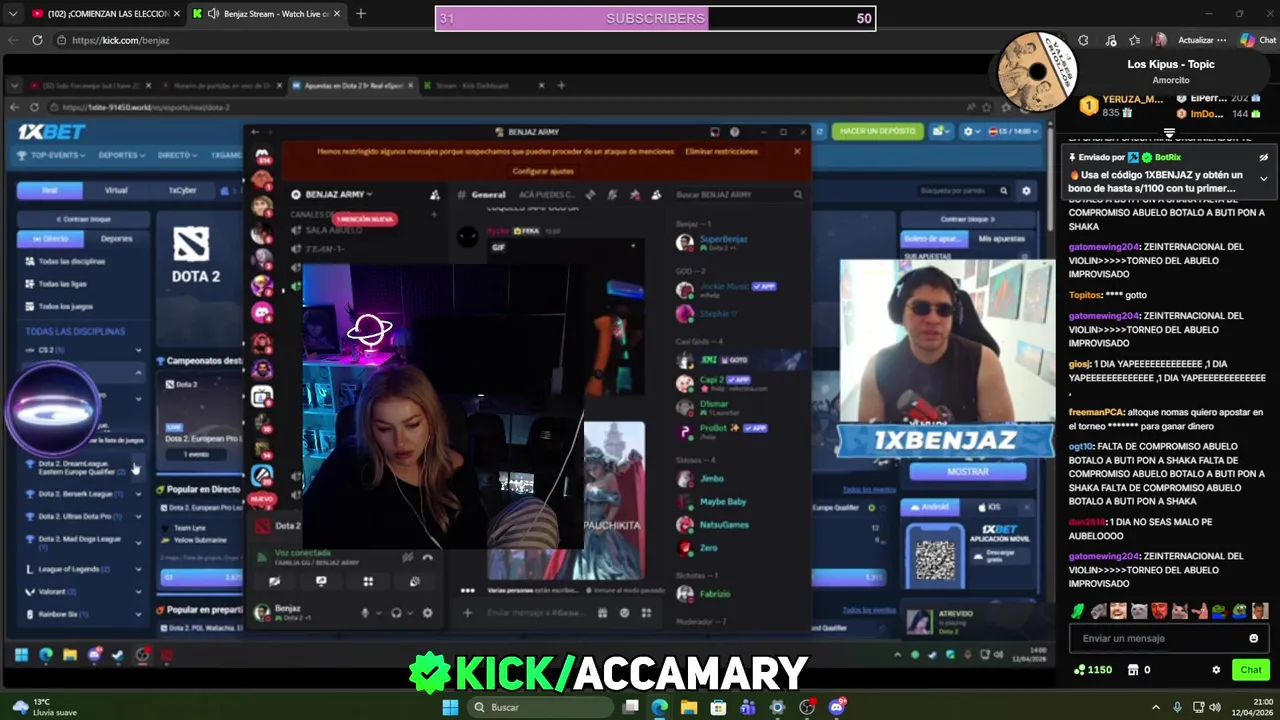Image resolution: width=1280 pixels, height=720 pixels.
Task: Open Copilot Chat in browser toolbar
Action: coord(1257,40)
